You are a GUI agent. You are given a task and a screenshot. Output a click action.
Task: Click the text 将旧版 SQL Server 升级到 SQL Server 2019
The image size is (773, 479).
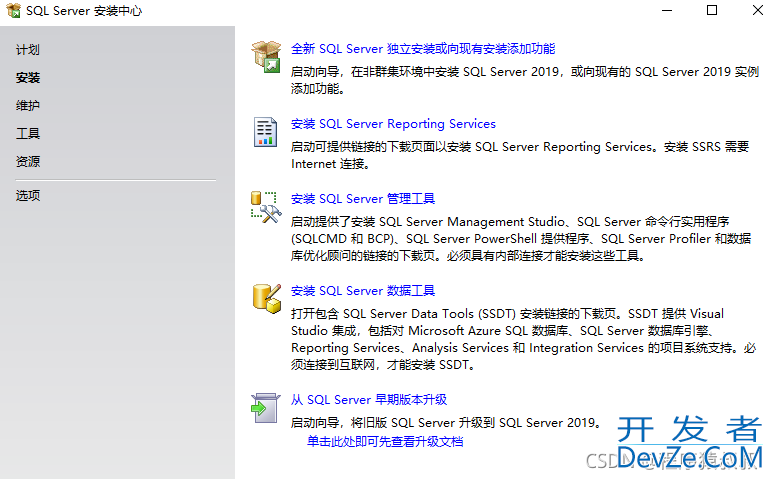(x=474, y=423)
